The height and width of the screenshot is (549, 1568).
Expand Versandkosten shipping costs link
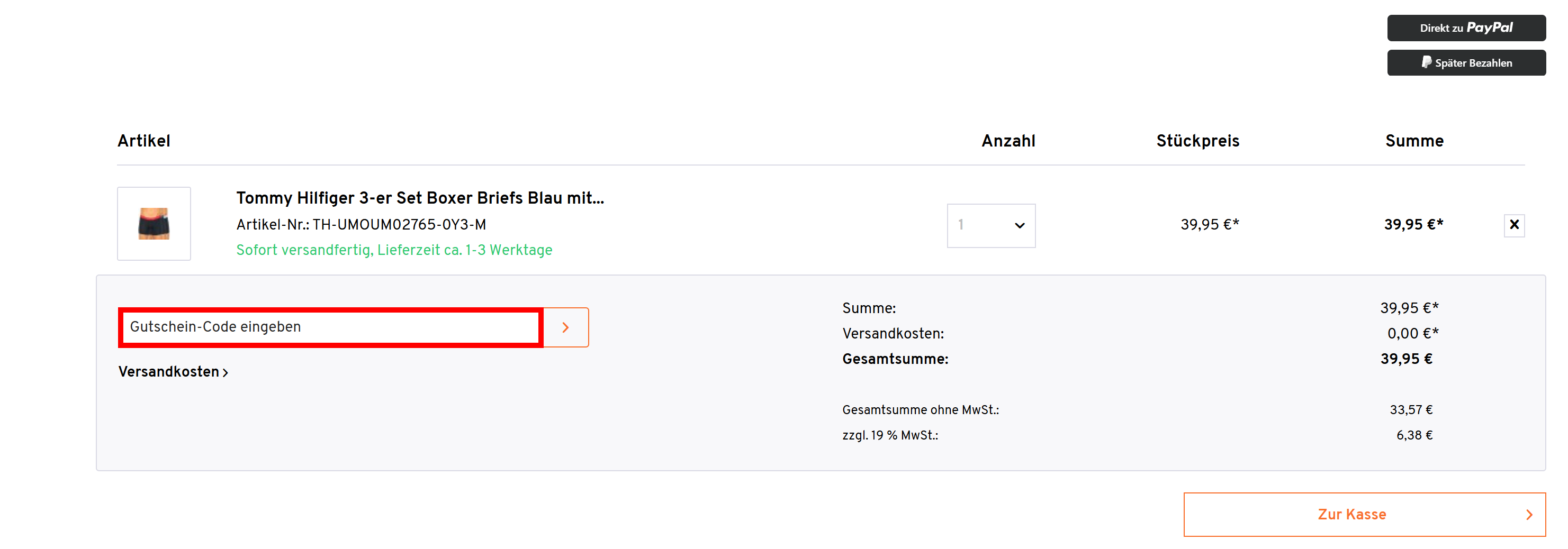point(173,371)
